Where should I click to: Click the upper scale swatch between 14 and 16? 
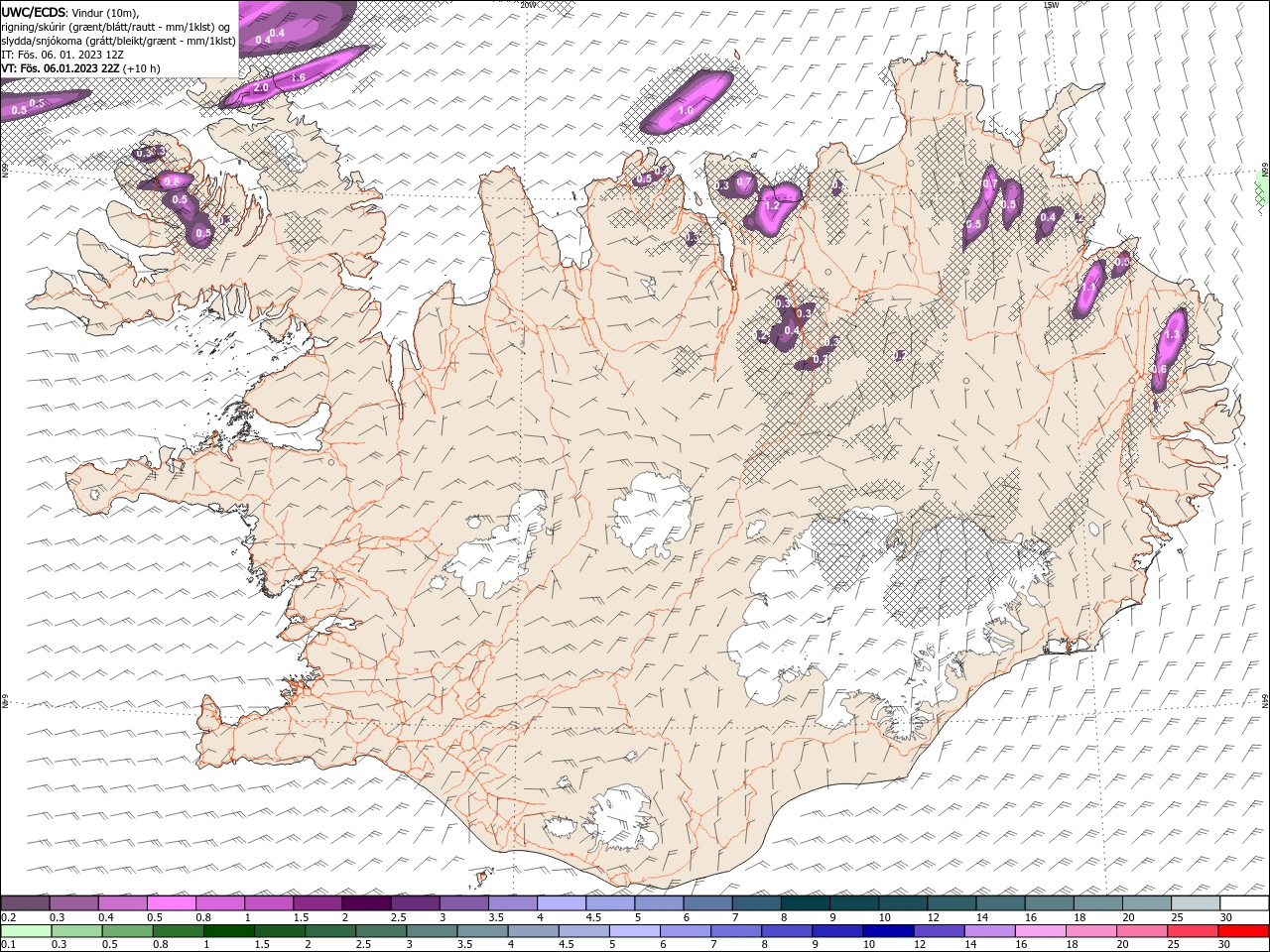(x=999, y=903)
